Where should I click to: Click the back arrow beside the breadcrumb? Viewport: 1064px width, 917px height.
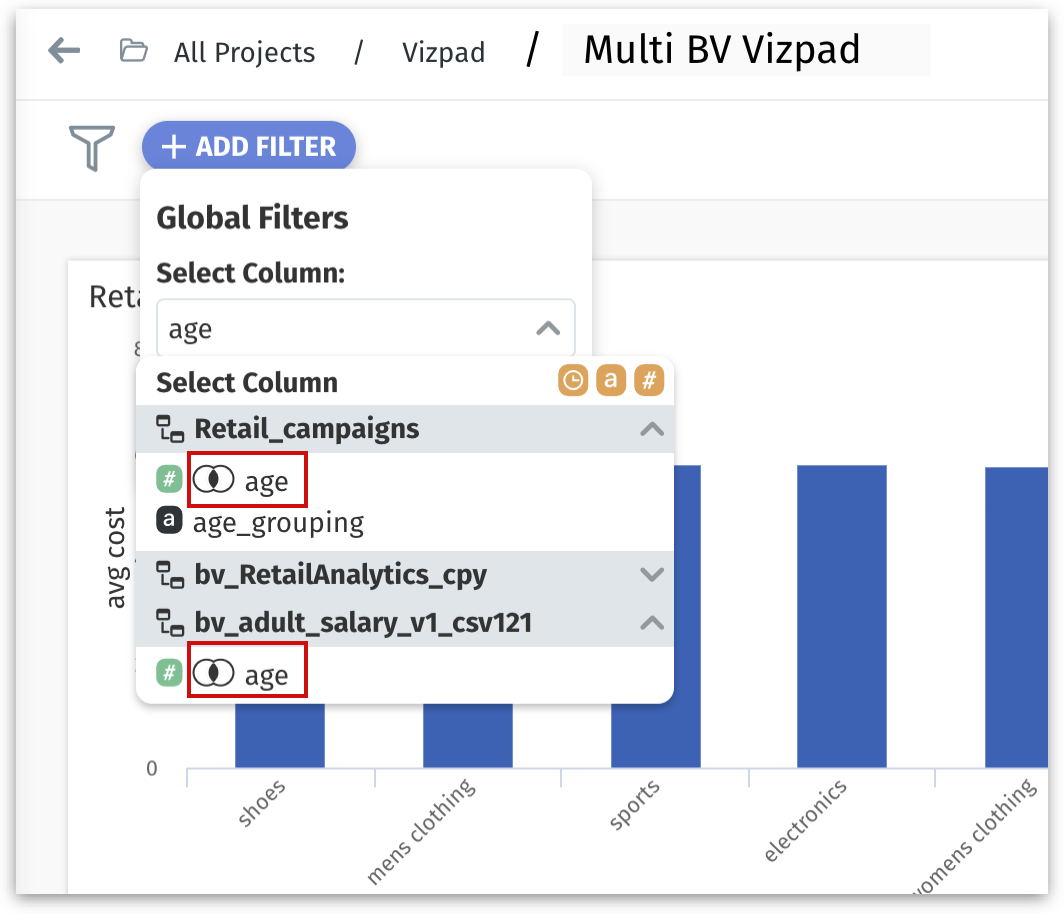tap(64, 50)
